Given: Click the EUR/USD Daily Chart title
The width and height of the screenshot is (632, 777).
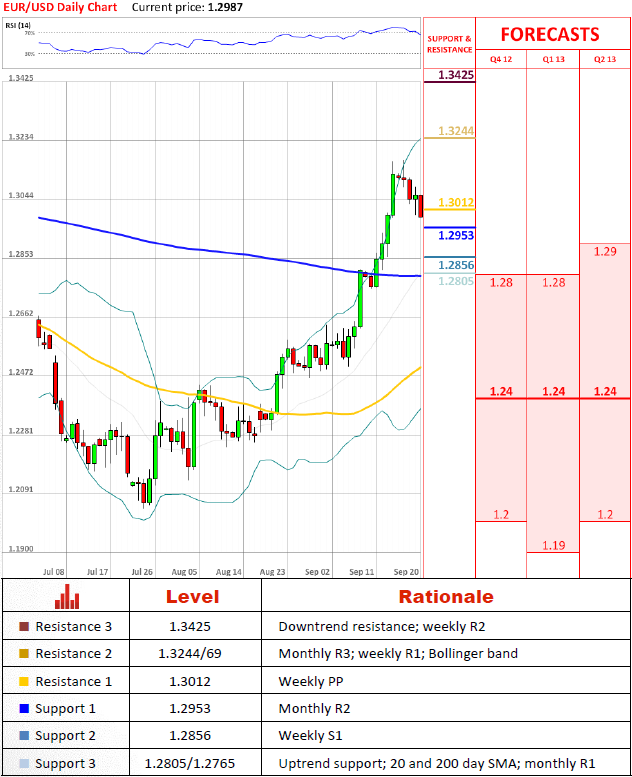Looking at the screenshot, I should click(x=60, y=7).
